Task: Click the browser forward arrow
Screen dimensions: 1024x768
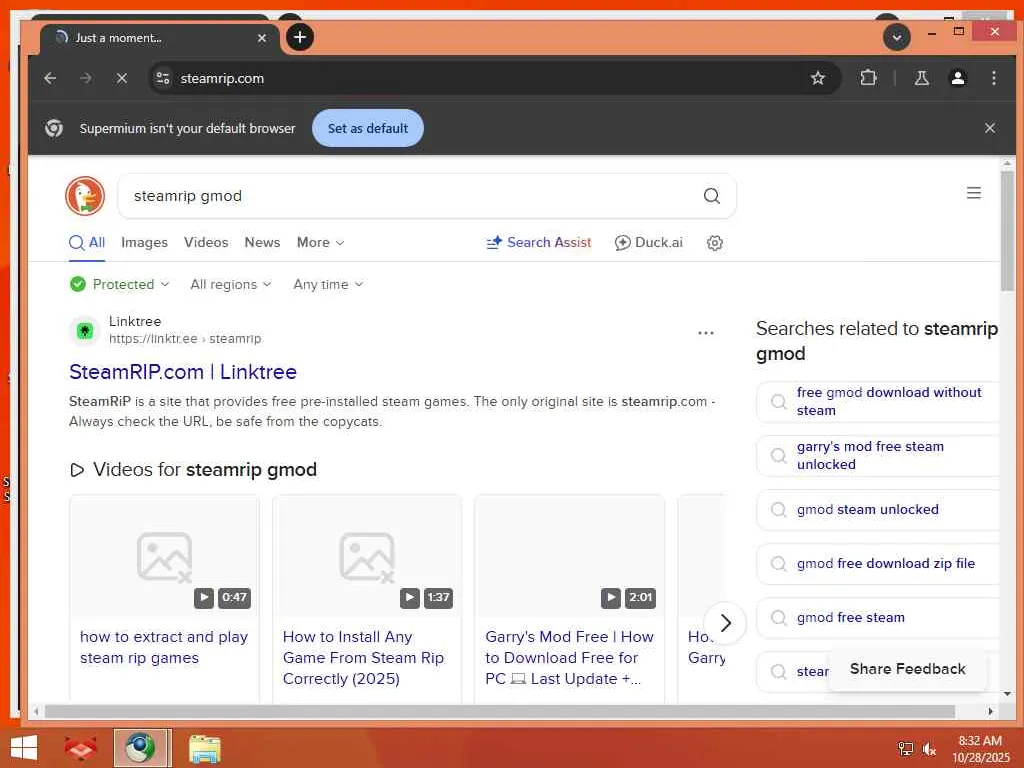Action: pos(86,78)
